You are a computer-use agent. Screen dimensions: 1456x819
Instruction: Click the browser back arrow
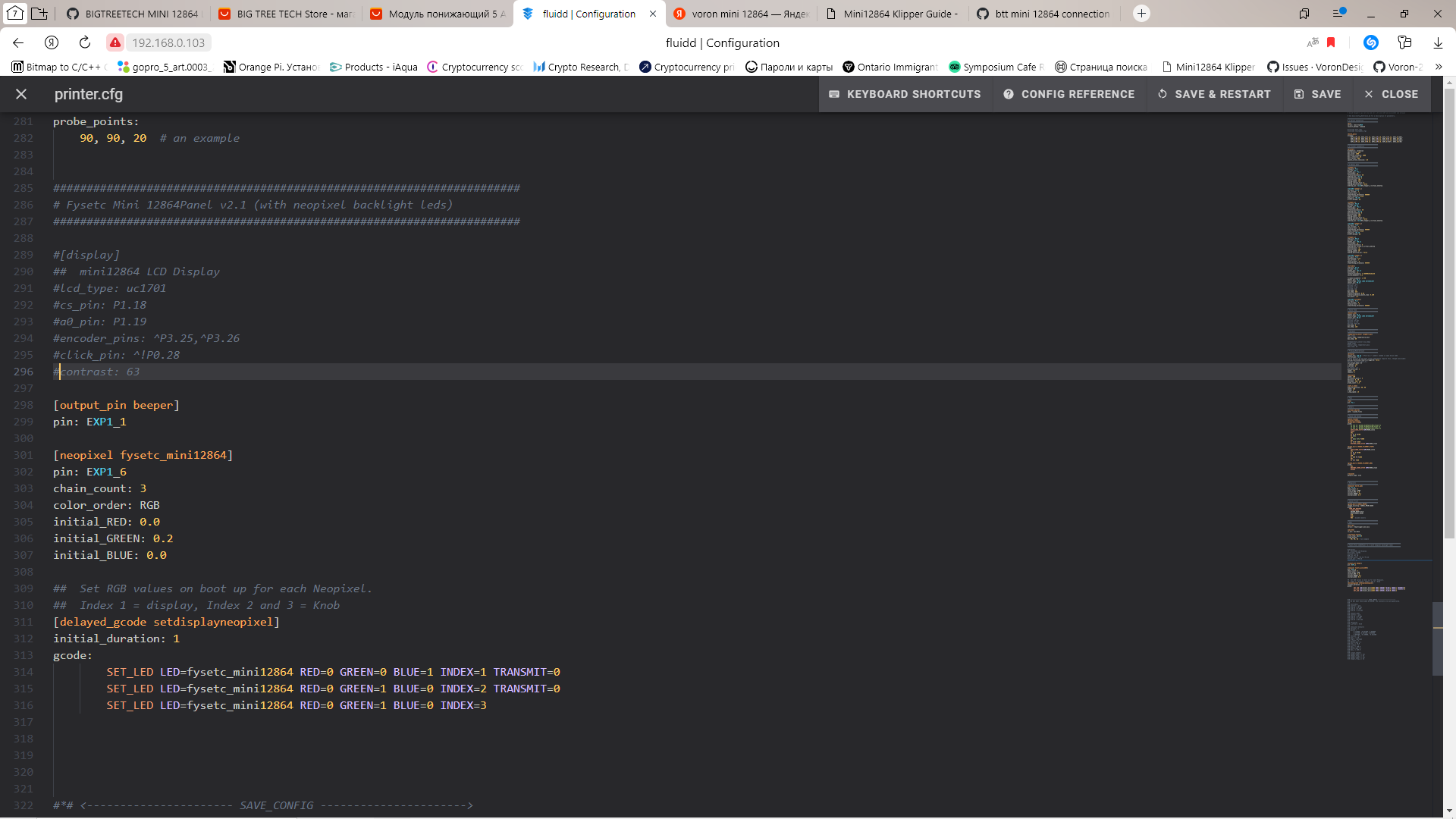[x=18, y=42]
